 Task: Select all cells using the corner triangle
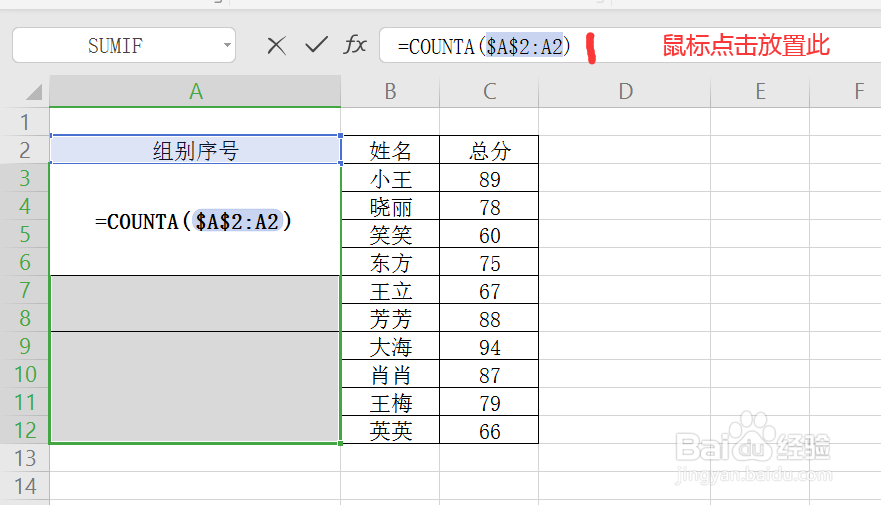33,93
